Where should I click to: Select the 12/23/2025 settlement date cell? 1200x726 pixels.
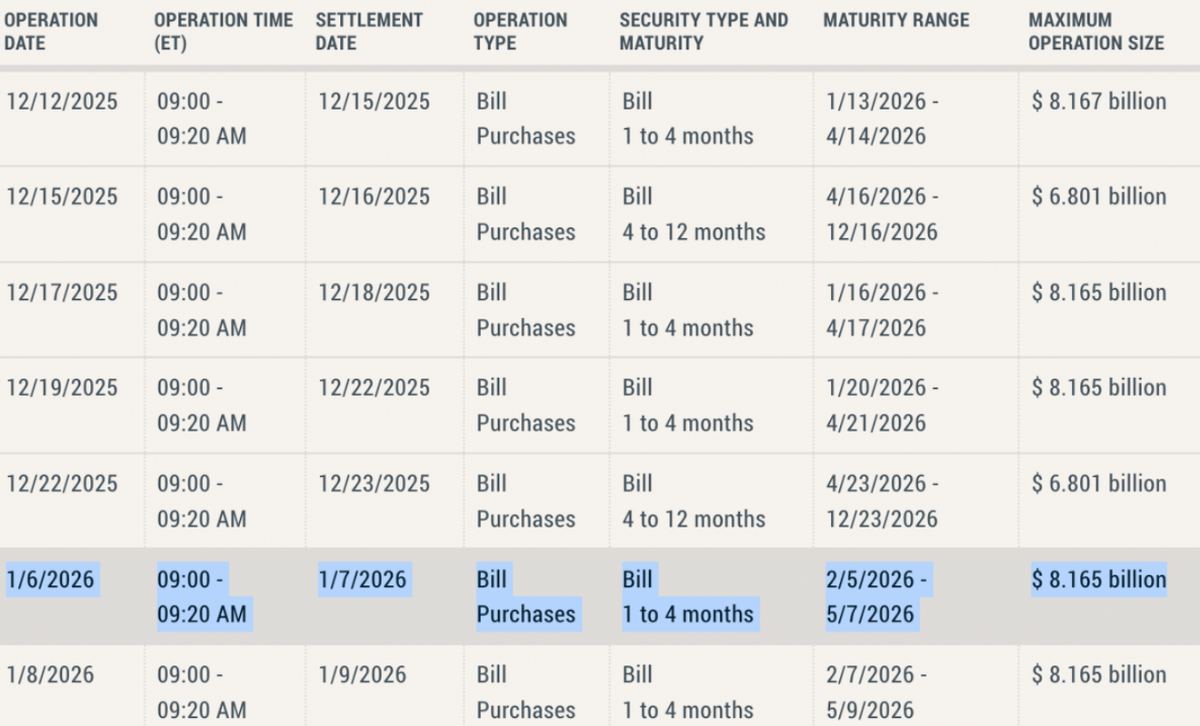point(374,484)
